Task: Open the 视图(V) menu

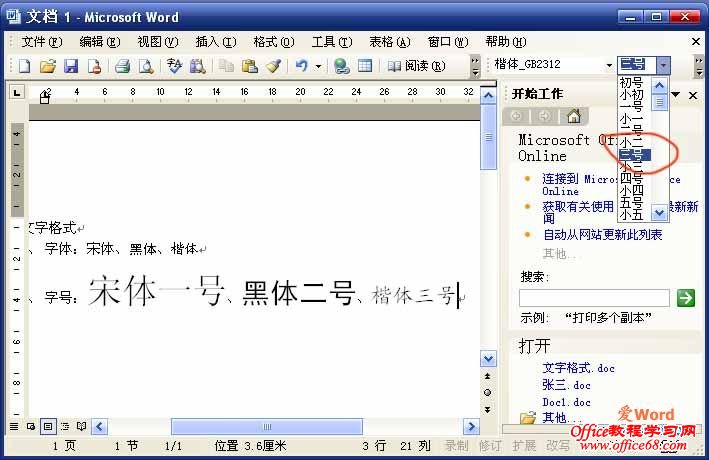Action: pyautogui.click(x=158, y=42)
